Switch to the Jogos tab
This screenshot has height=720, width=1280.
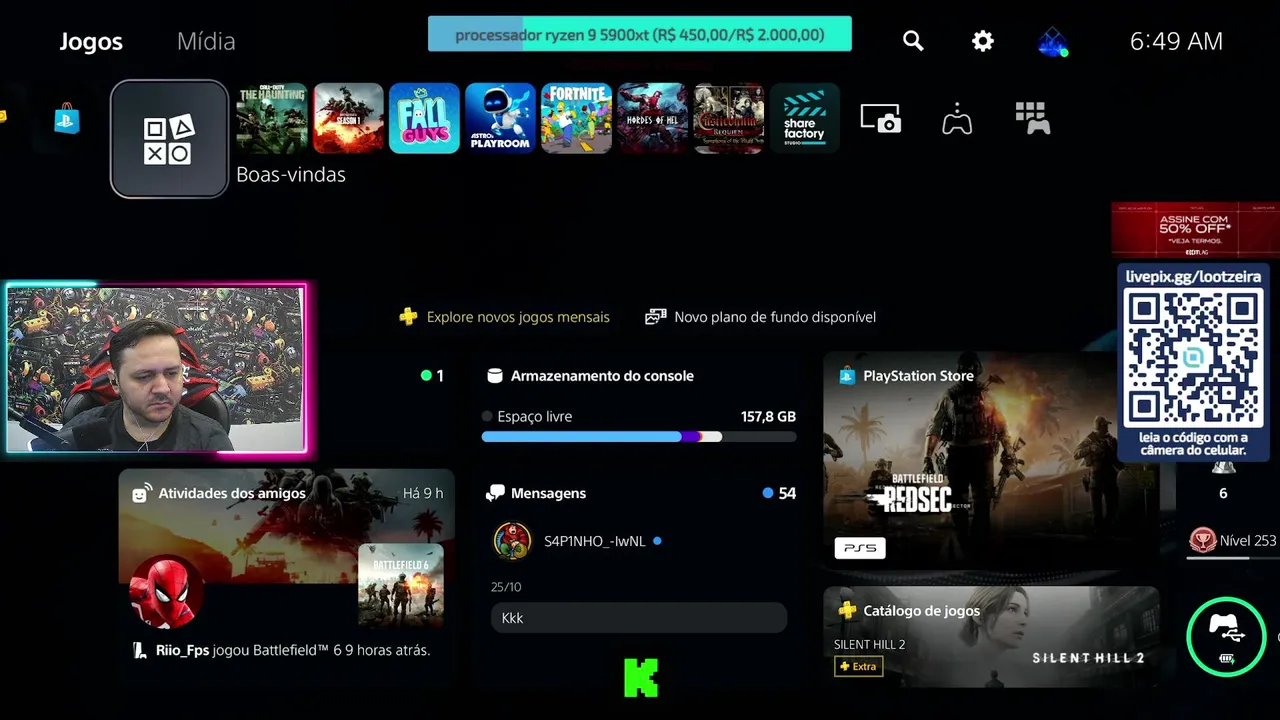coord(91,41)
